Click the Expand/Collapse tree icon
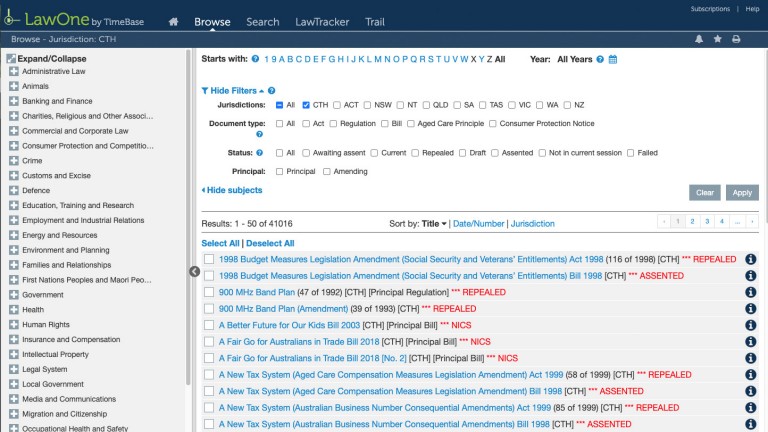 [11, 59]
